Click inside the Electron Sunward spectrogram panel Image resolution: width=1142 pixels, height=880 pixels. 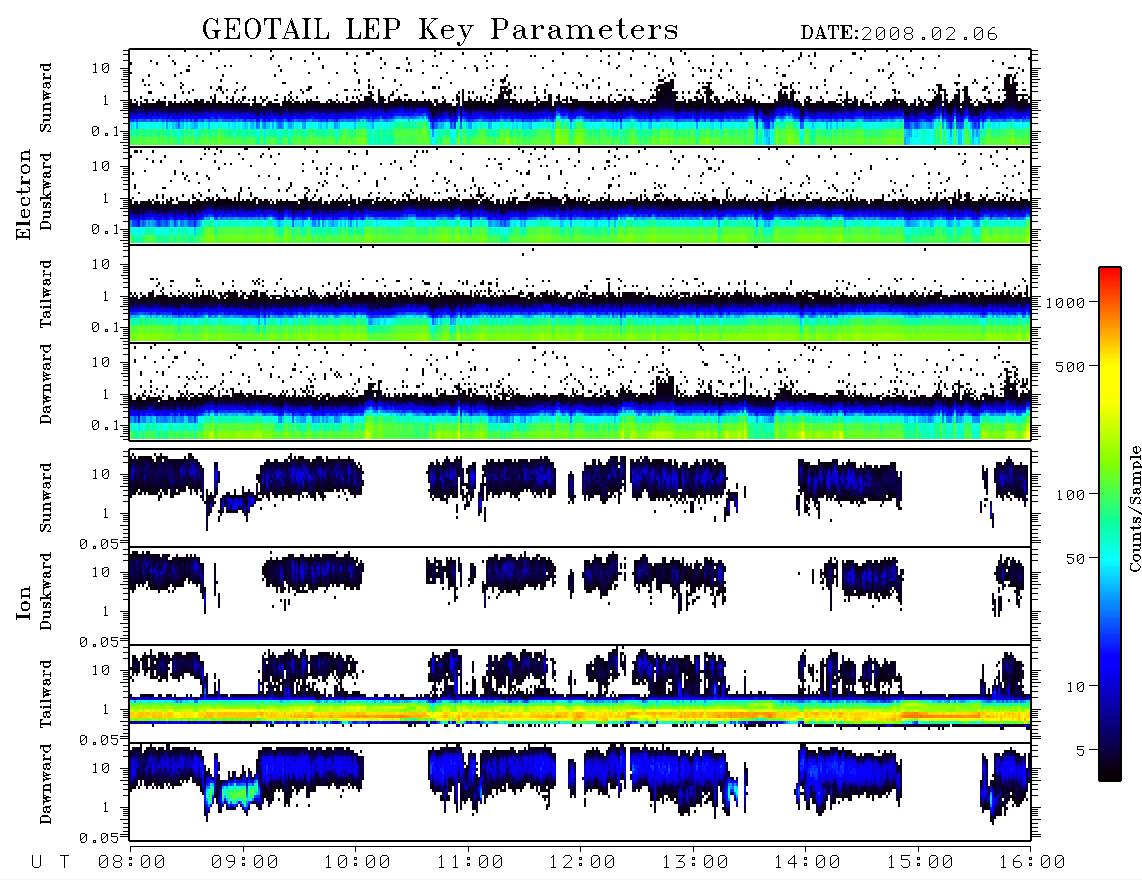coord(580,98)
